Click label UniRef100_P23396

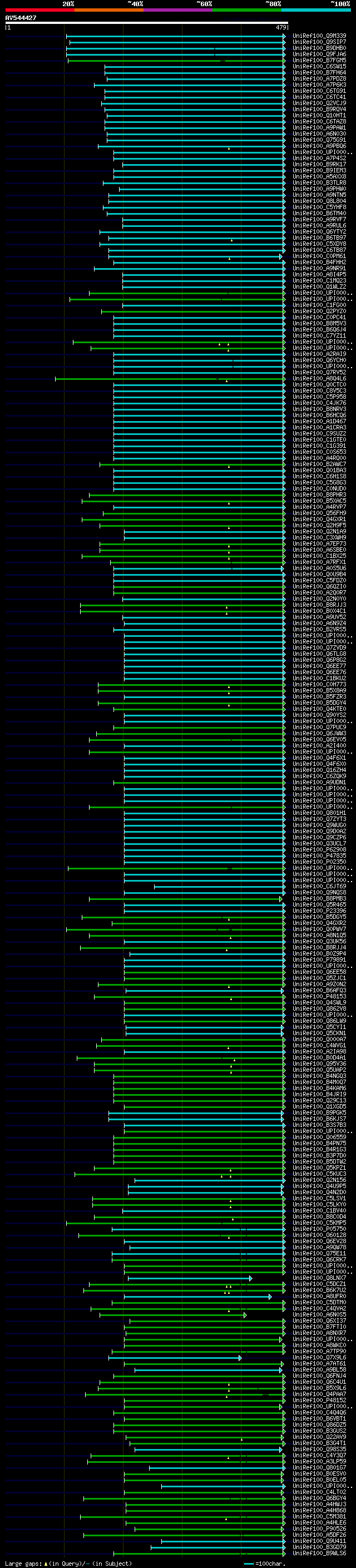click(x=319, y=911)
